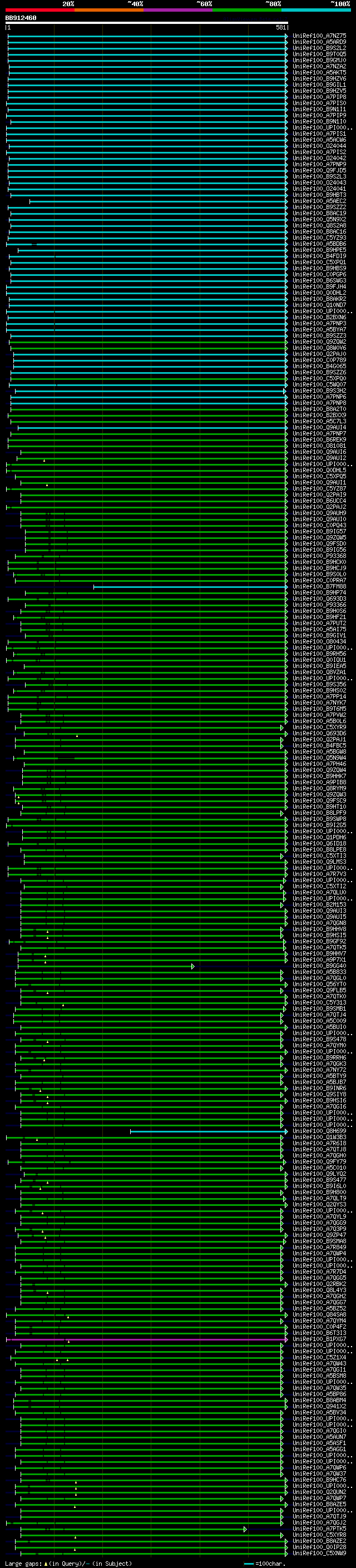Viewport: 356px width, 1568px height.
Task: Select the UniRef100_Q0IP28 label
Action: 319,1547
